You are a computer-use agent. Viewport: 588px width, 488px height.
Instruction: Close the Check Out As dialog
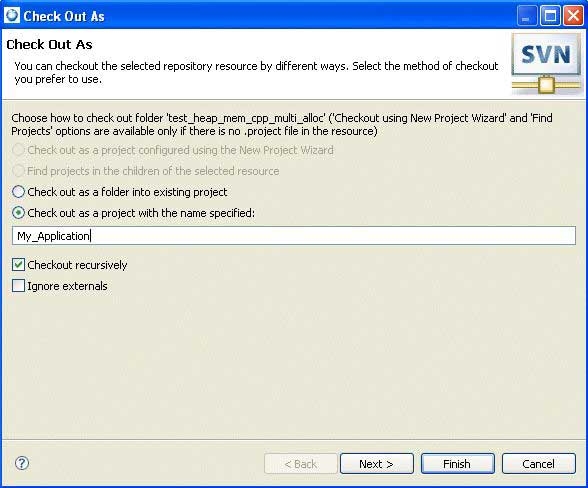click(x=573, y=16)
